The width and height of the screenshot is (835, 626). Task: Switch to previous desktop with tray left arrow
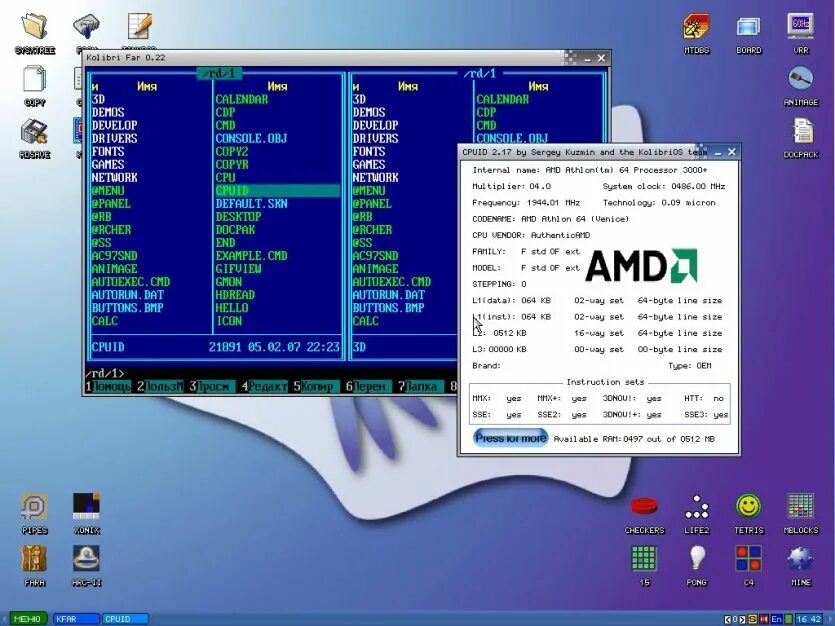[x=728, y=619]
